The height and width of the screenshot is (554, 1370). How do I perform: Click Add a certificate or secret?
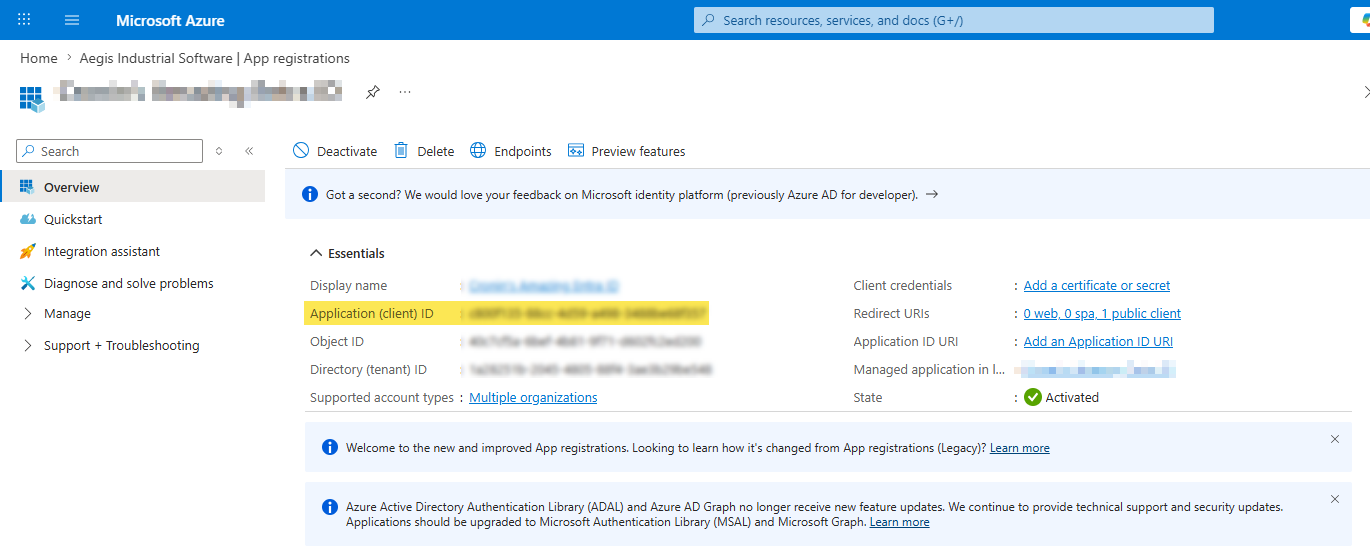(1097, 286)
